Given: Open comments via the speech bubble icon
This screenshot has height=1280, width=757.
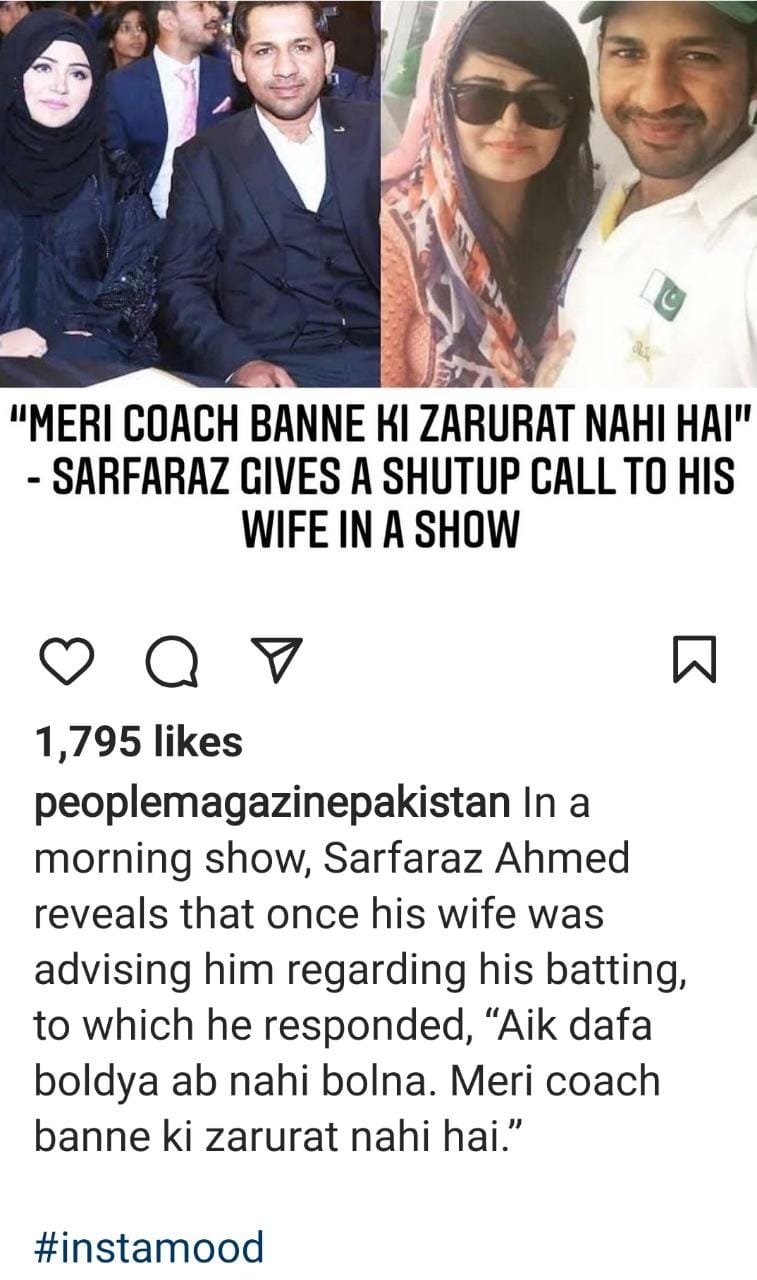Looking at the screenshot, I should coord(171,661).
